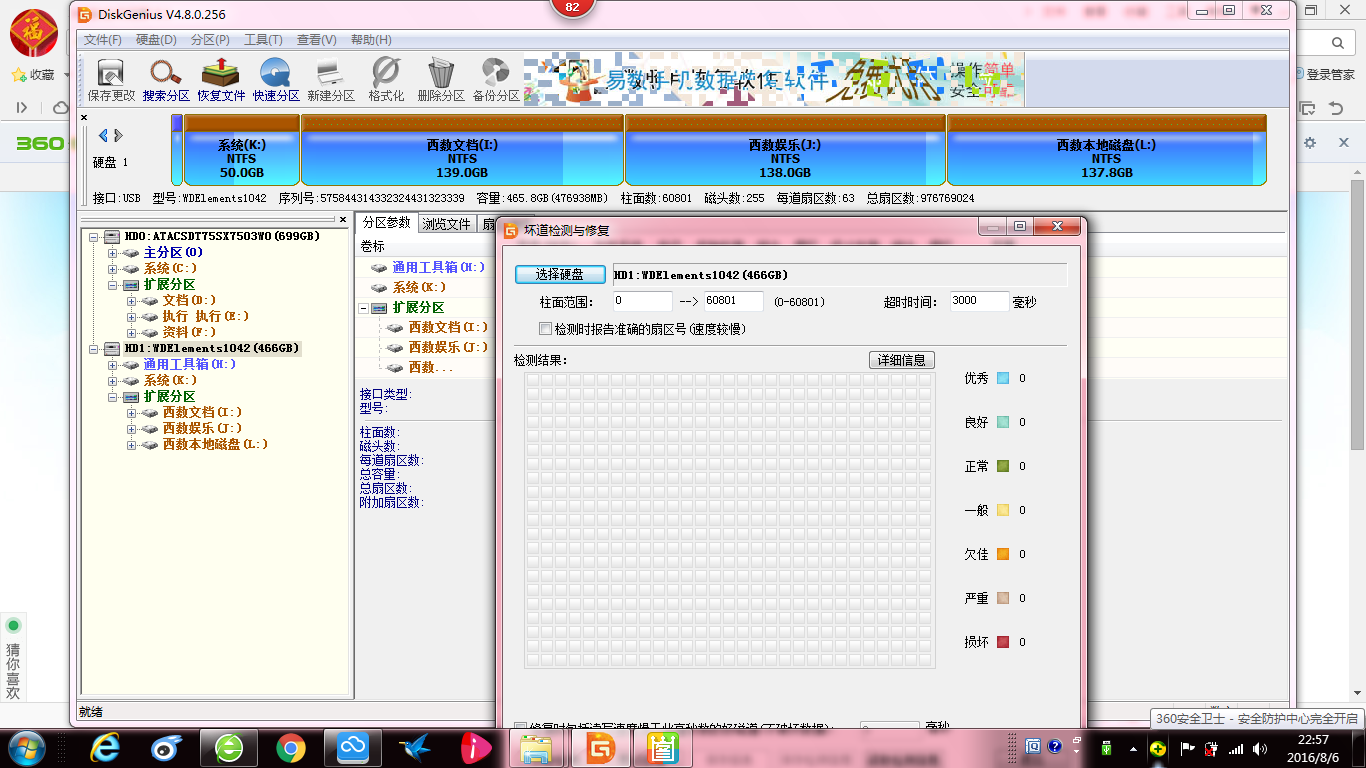This screenshot has height=768, width=1366.
Task: Collapse 扩展分区 in the volume list
Action: coord(365,308)
